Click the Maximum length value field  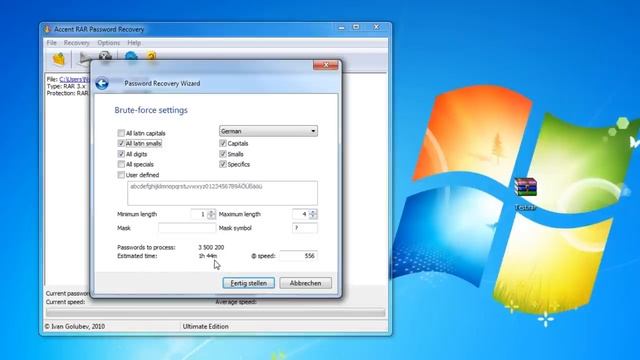pos(301,214)
